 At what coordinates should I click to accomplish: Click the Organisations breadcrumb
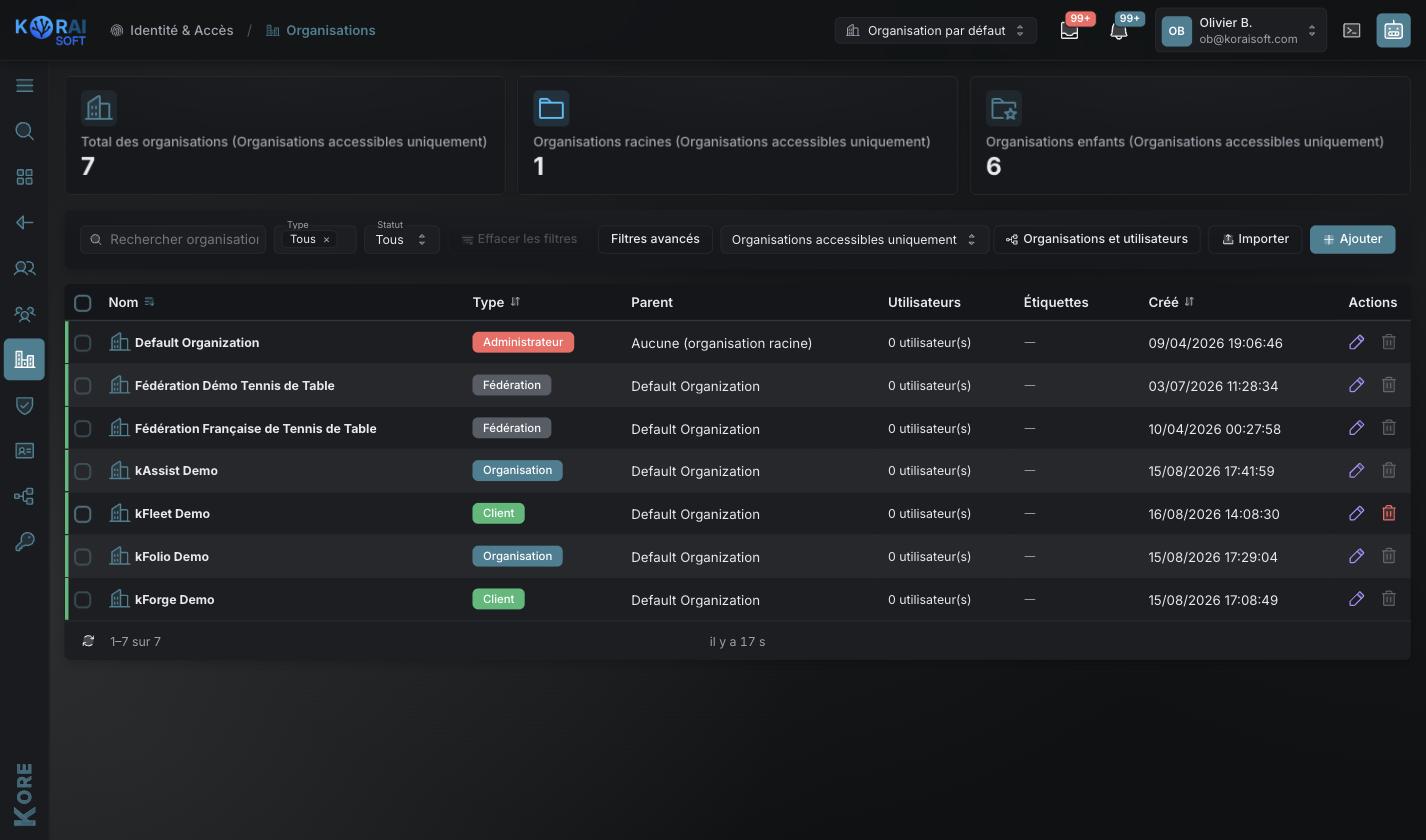click(321, 30)
